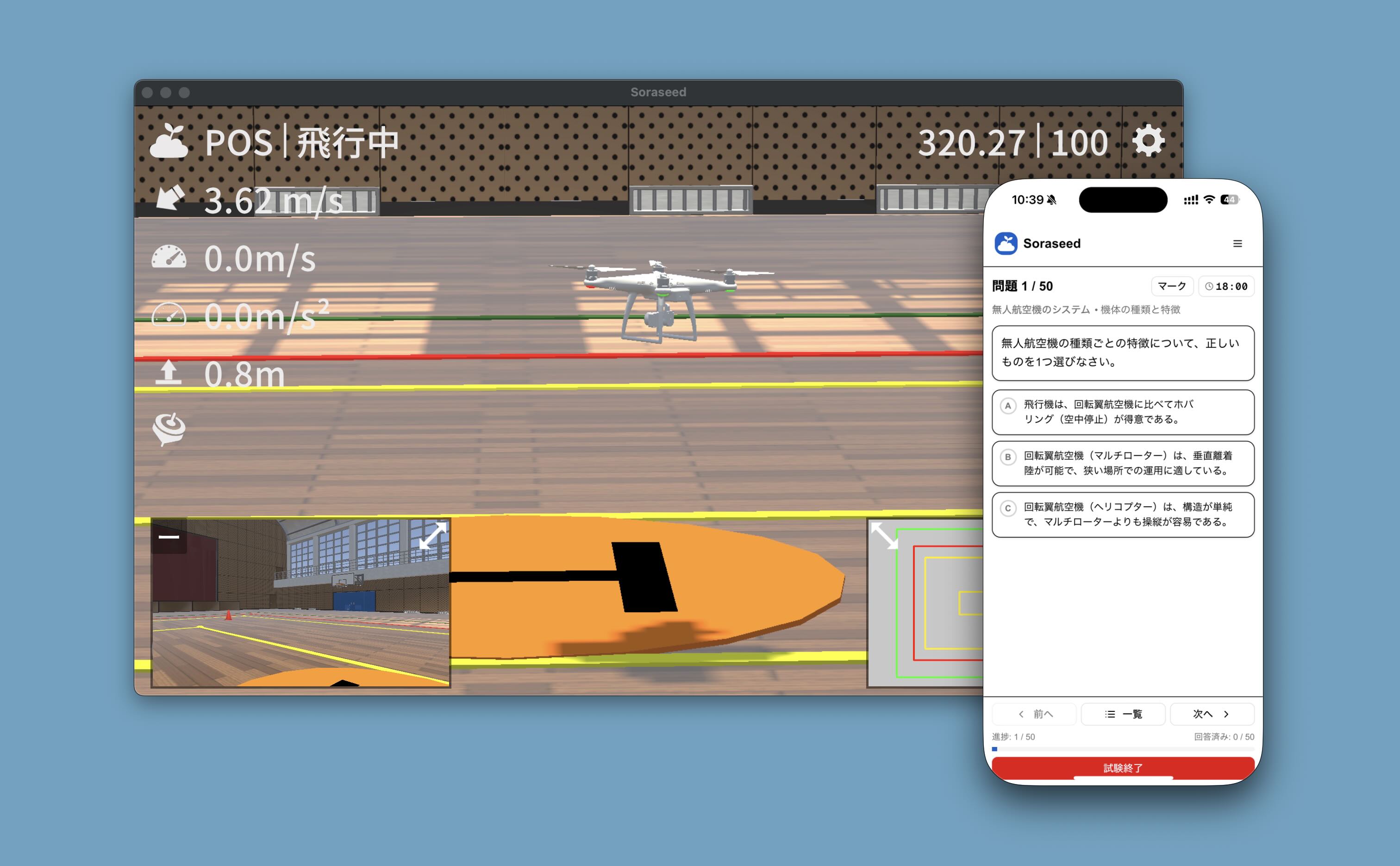Expand the minimap with the diagonal arrow icon

(884, 536)
